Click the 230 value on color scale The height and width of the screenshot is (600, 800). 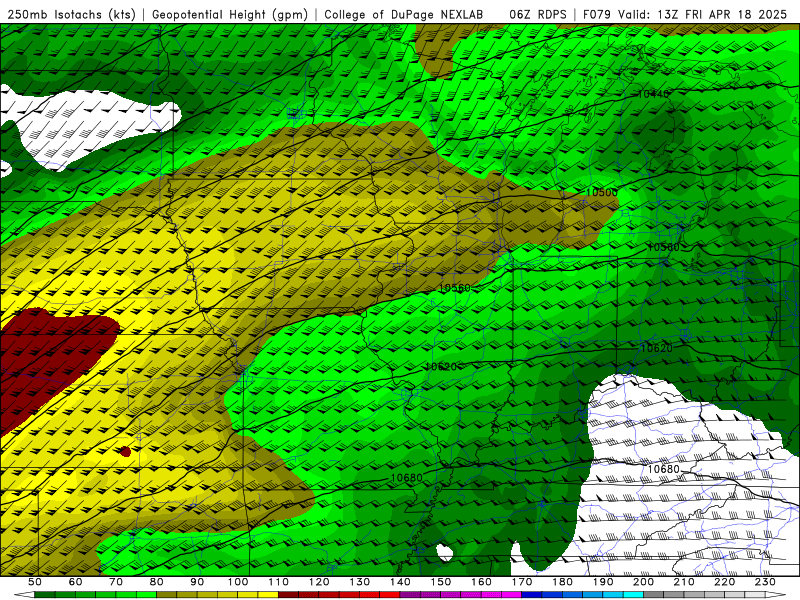tap(765, 582)
